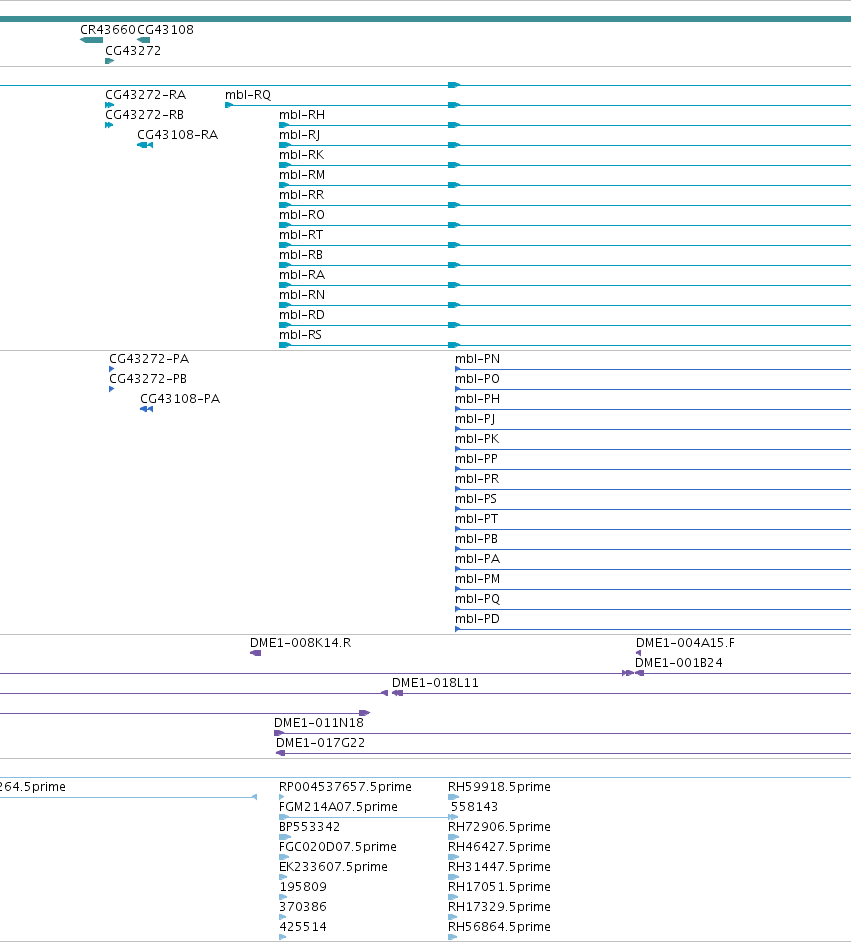This screenshot has width=851, height=942.
Task: Click the RH17051.5prime EST label
Action: pos(499,887)
